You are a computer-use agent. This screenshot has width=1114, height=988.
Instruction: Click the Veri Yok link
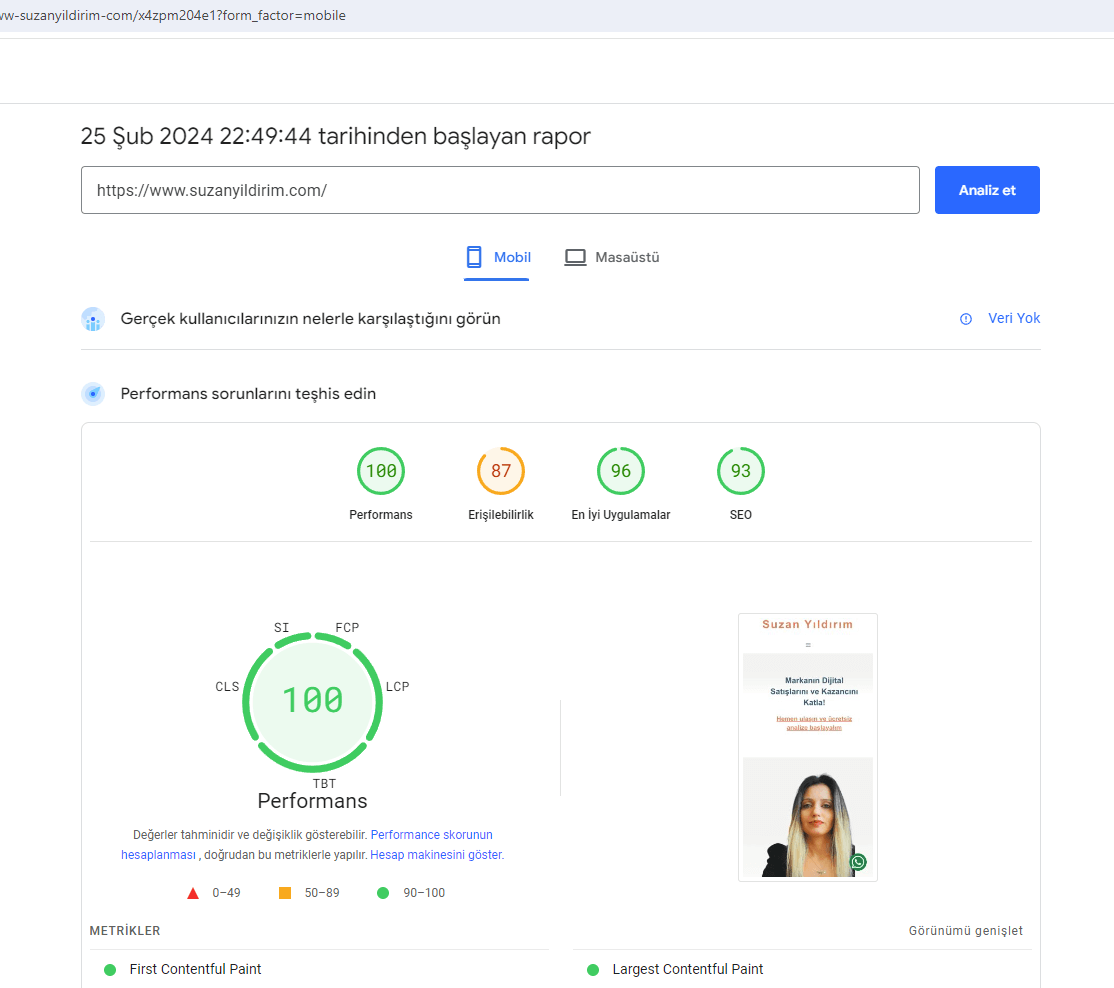[1014, 318]
